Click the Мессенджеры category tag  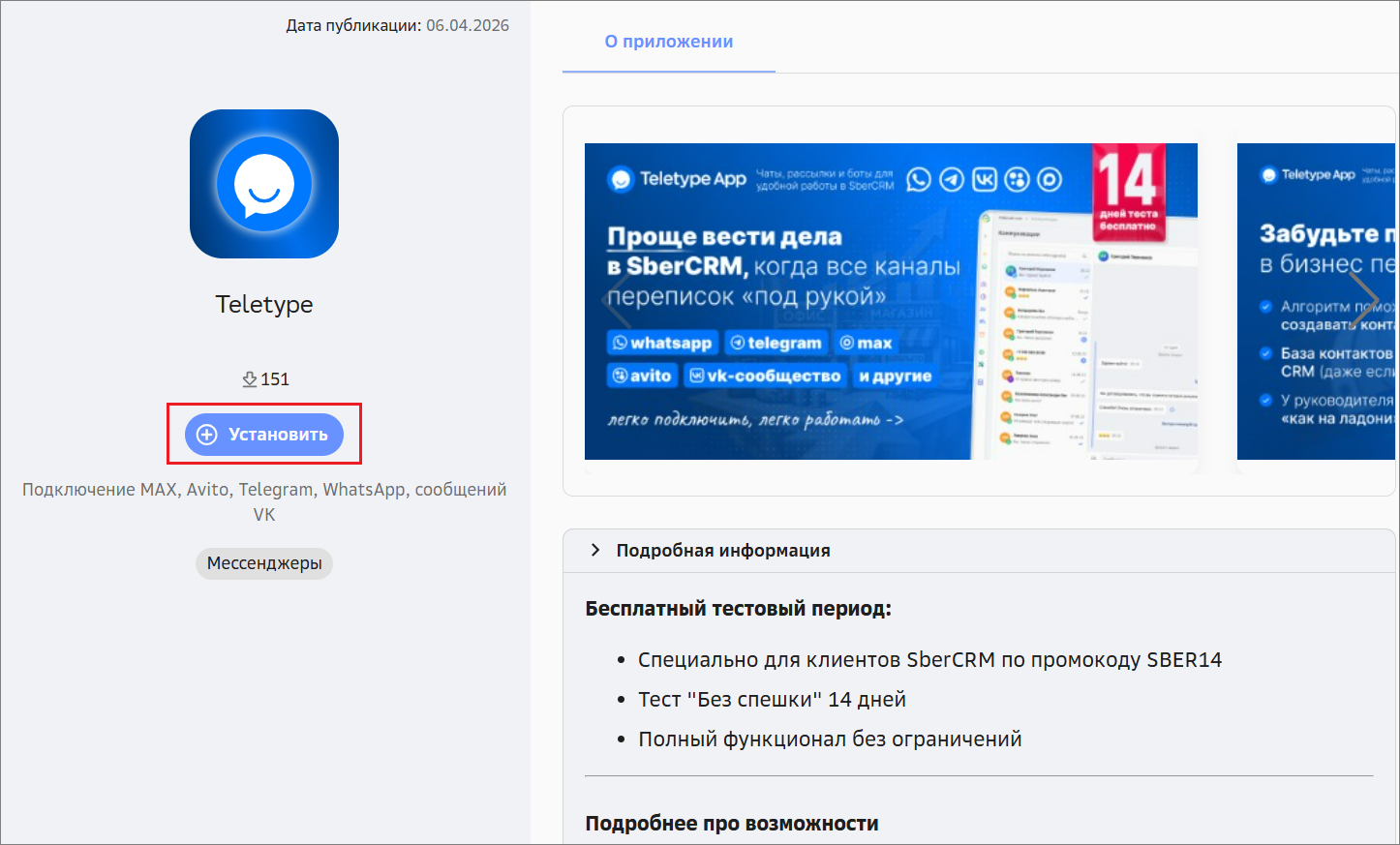click(264, 563)
